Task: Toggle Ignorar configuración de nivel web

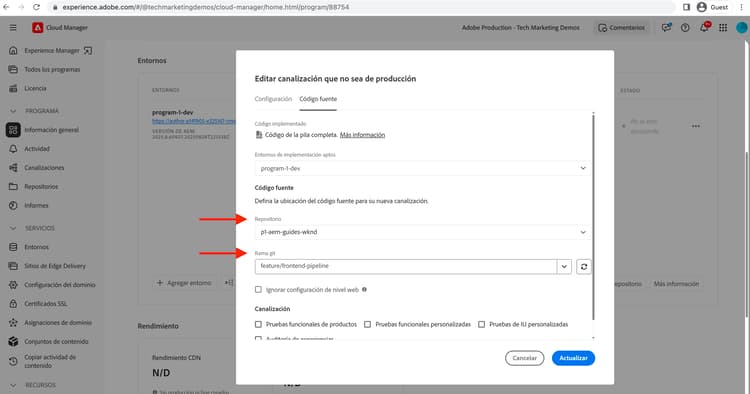Action: pyautogui.click(x=258, y=290)
